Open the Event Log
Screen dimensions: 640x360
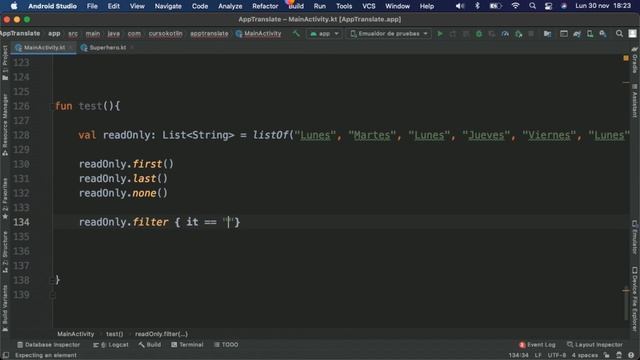pos(537,345)
